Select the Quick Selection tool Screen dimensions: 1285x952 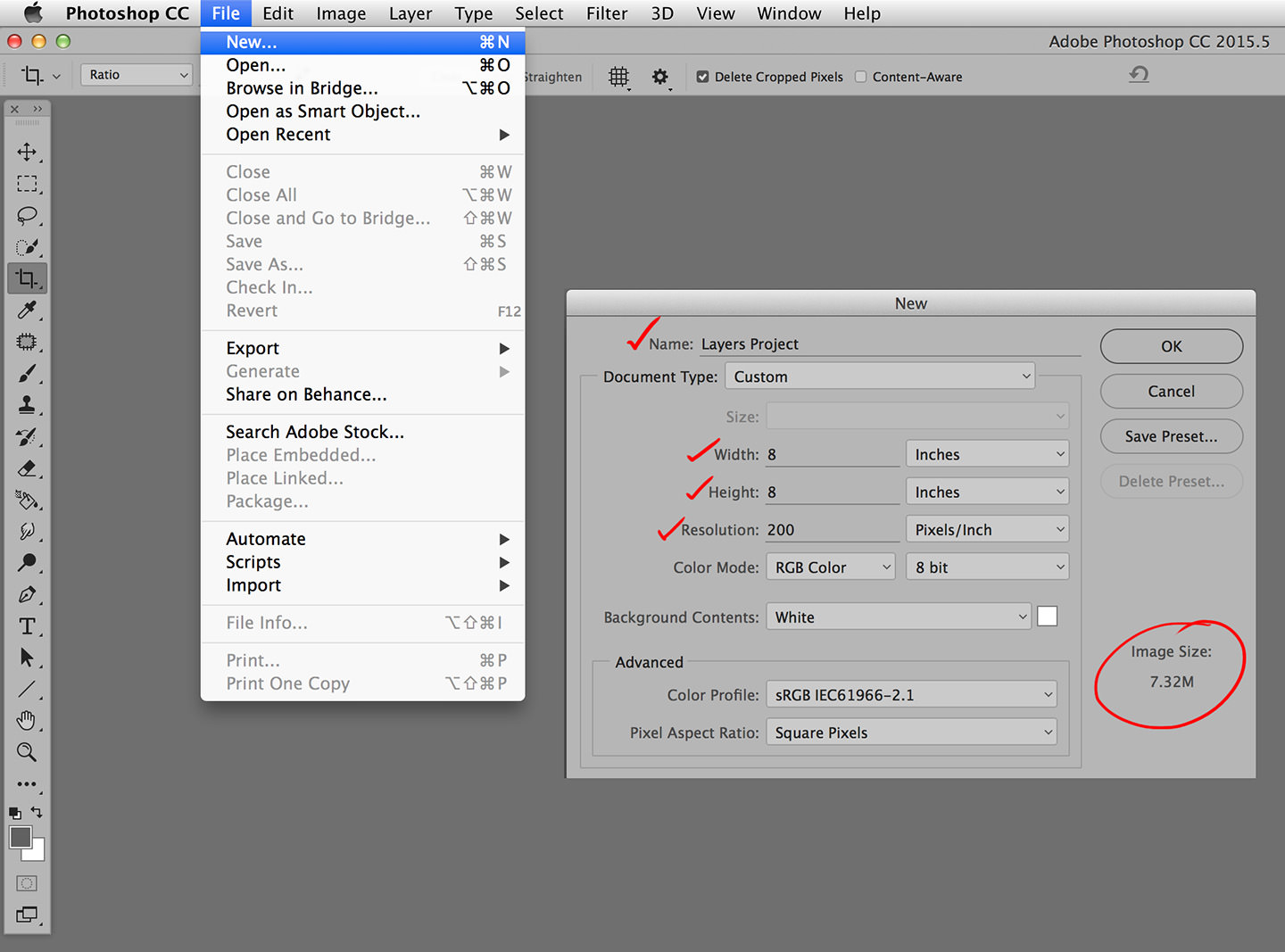coord(27,247)
